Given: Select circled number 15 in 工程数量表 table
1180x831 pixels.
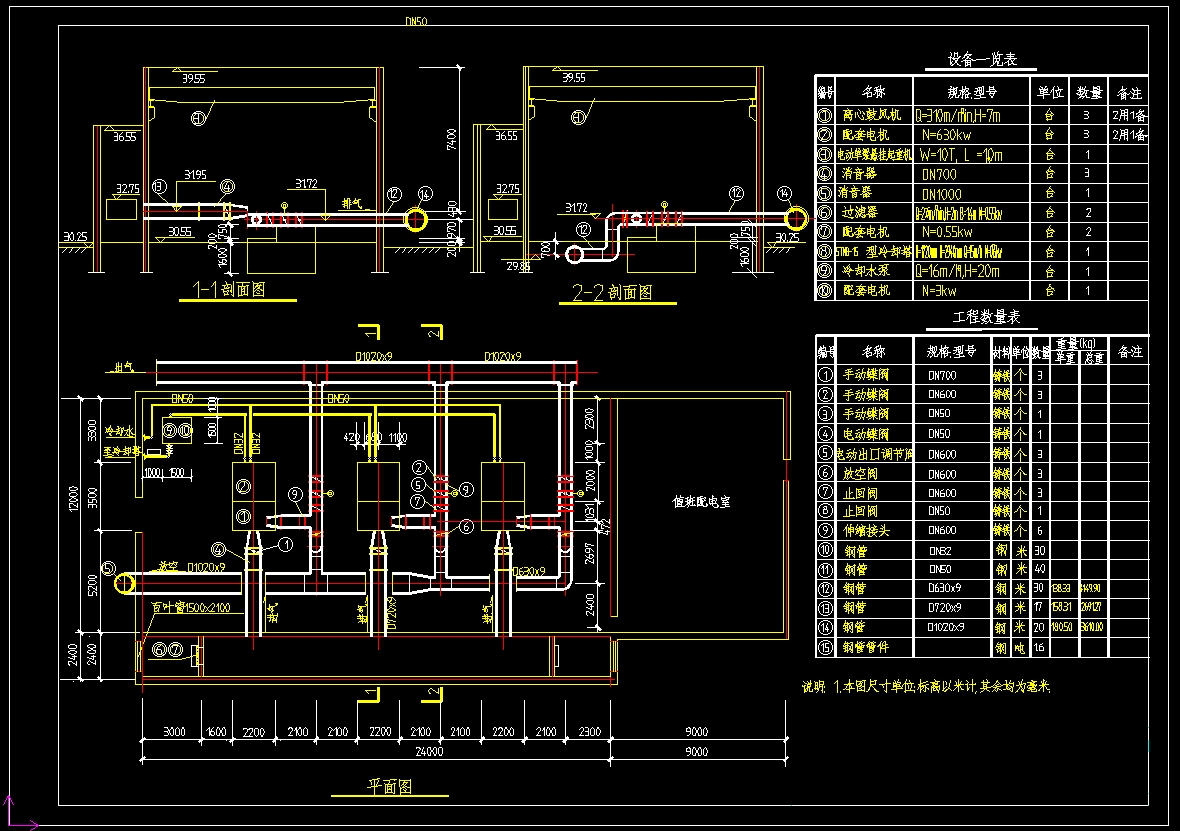Looking at the screenshot, I should click(x=825, y=648).
